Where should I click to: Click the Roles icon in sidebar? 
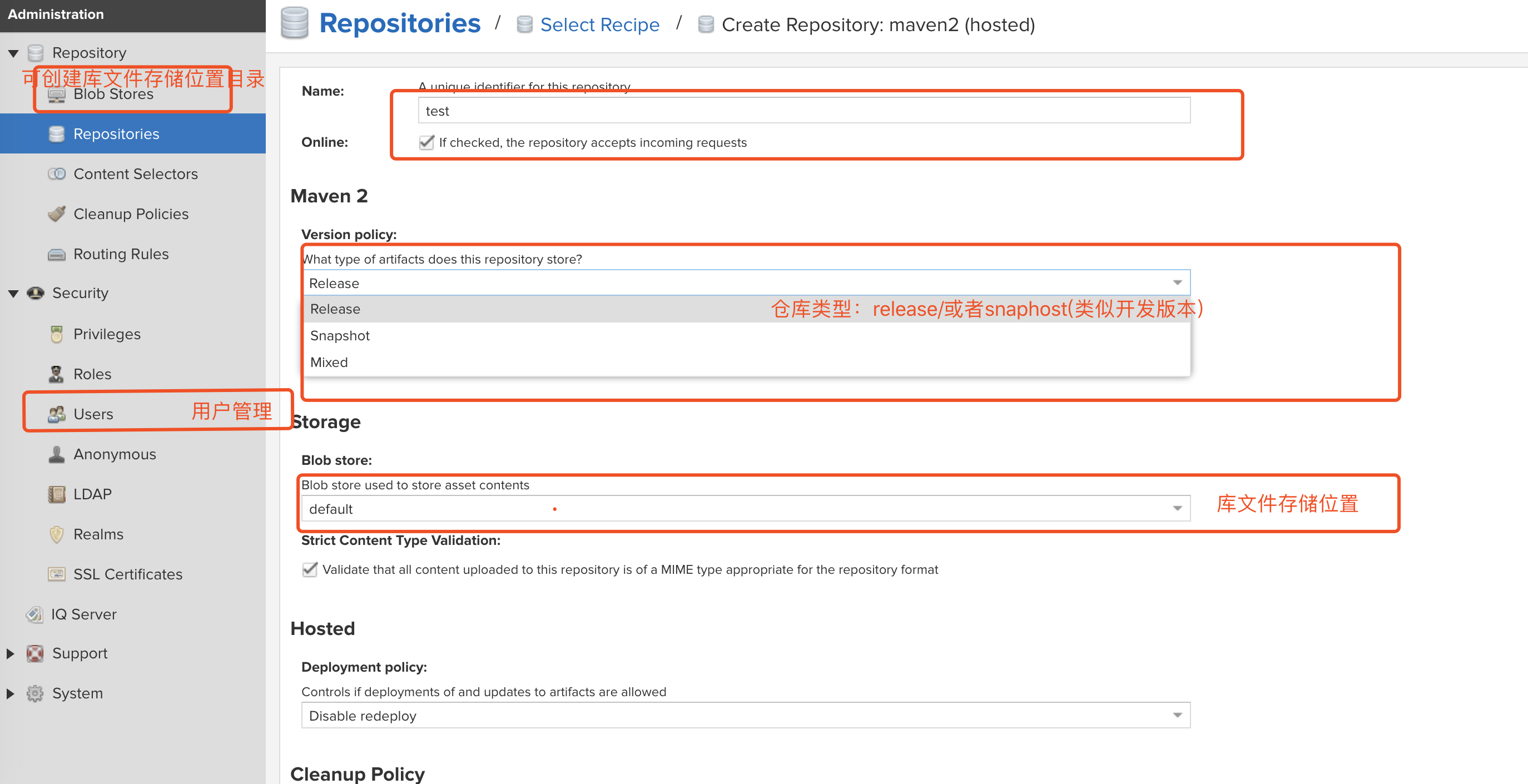pos(56,374)
